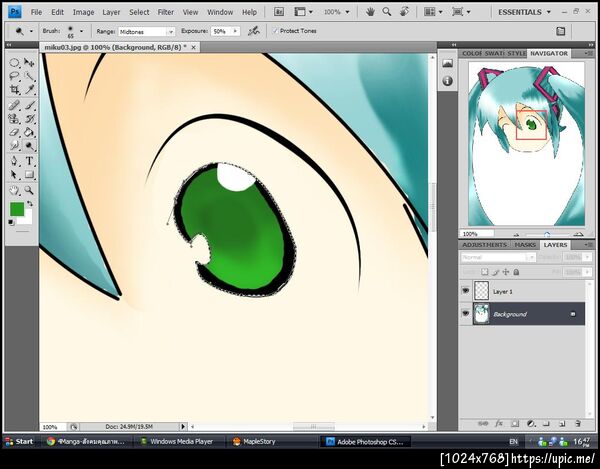The height and width of the screenshot is (469, 600).
Task: Add a layer mask
Action: 515,423
